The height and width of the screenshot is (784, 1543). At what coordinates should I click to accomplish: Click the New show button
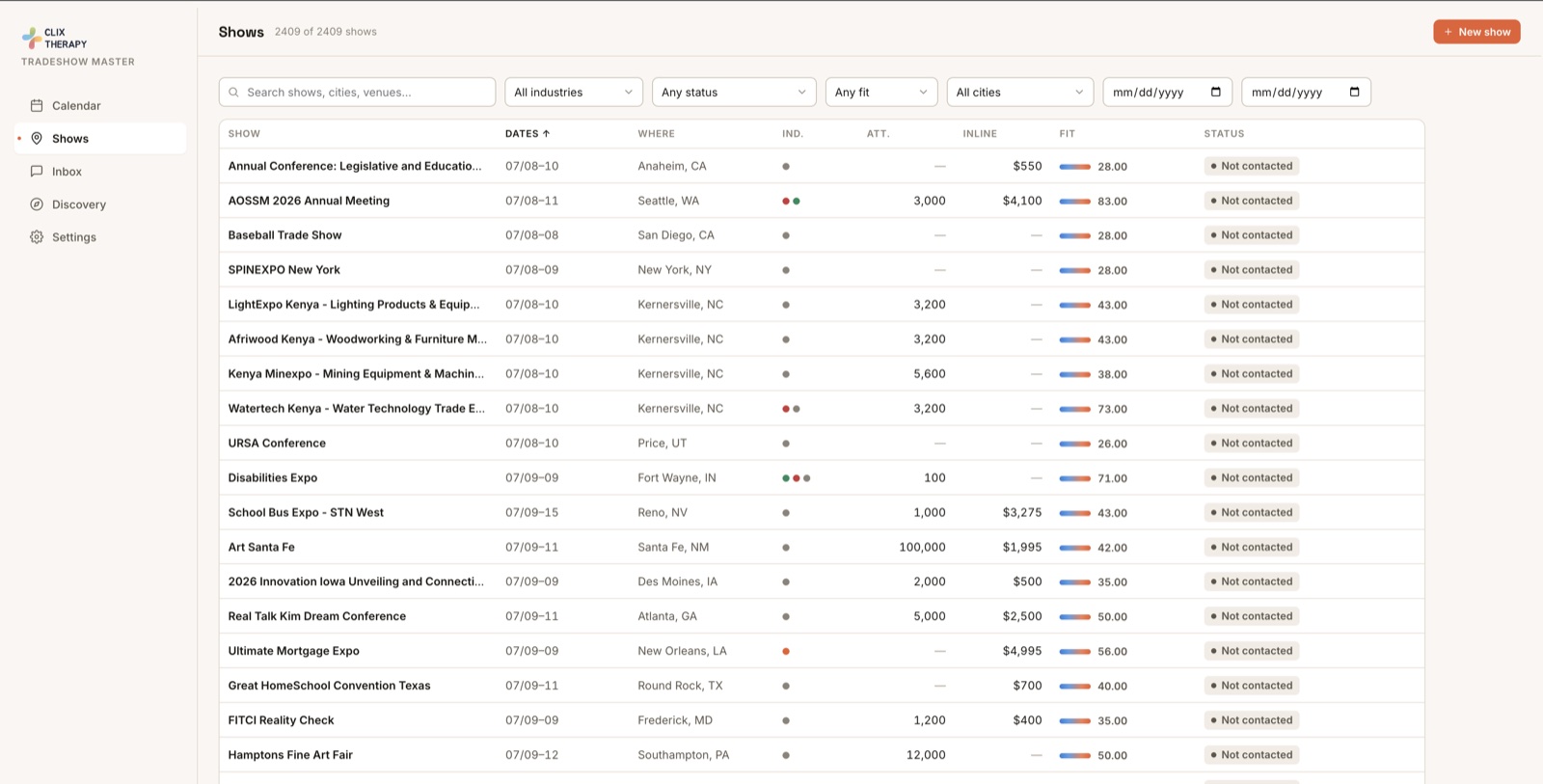coord(1476,32)
